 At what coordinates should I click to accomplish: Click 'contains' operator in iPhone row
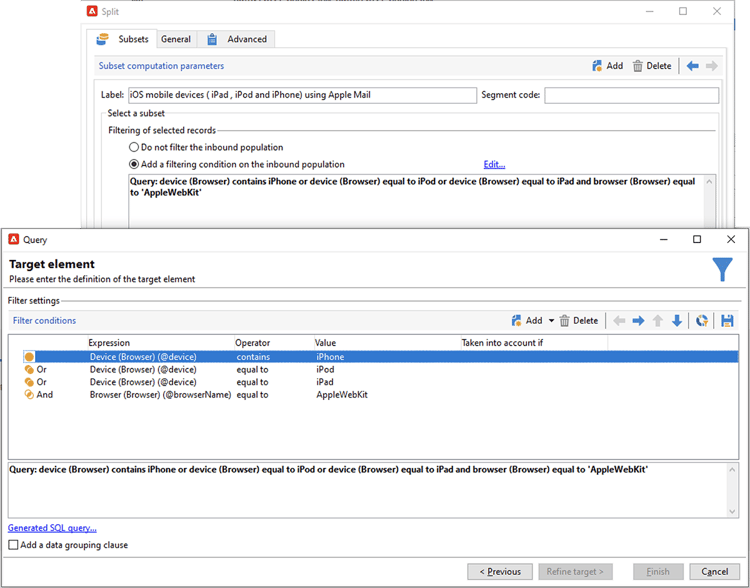point(254,357)
